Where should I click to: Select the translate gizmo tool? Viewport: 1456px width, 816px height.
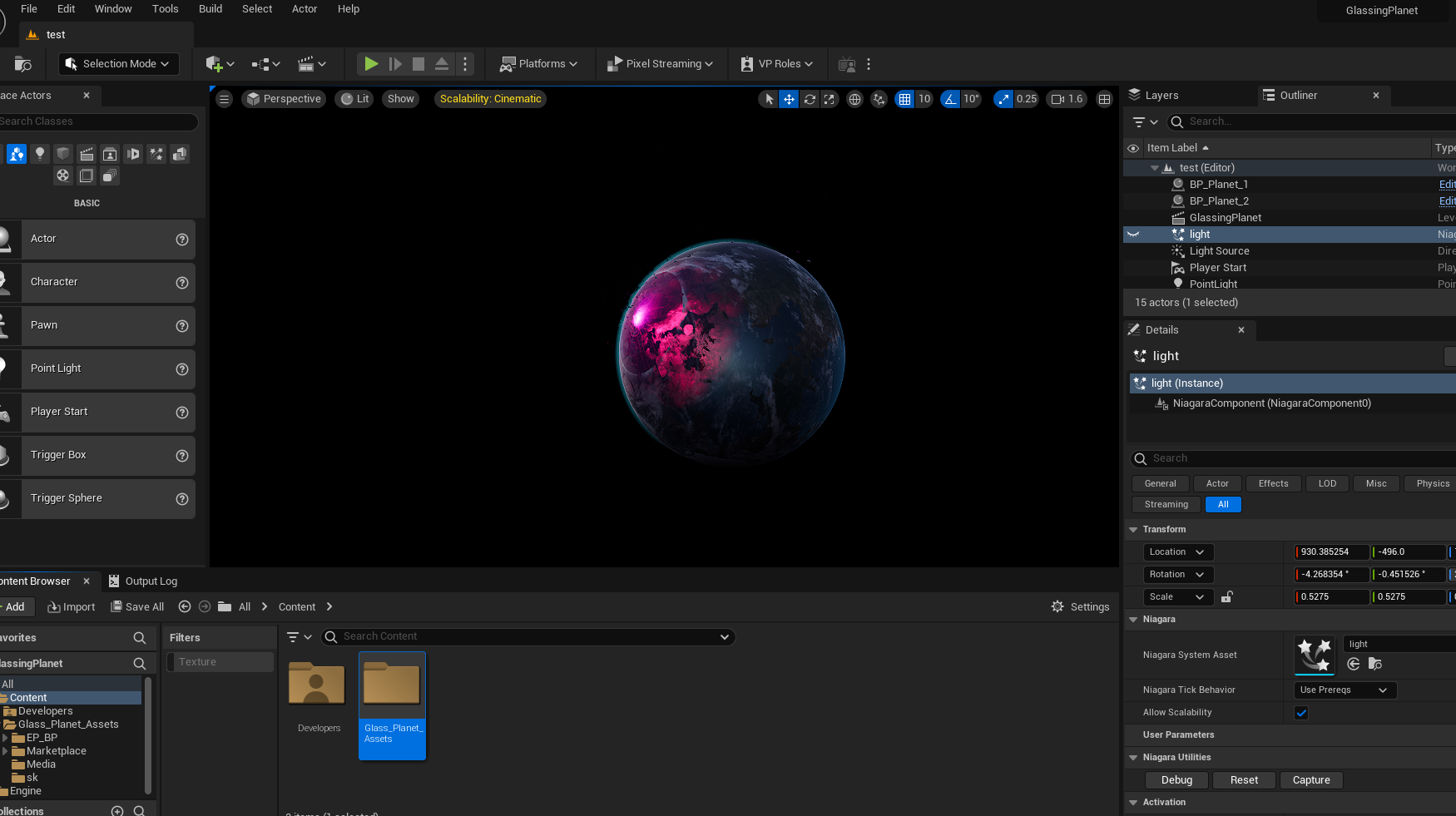pyautogui.click(x=788, y=99)
